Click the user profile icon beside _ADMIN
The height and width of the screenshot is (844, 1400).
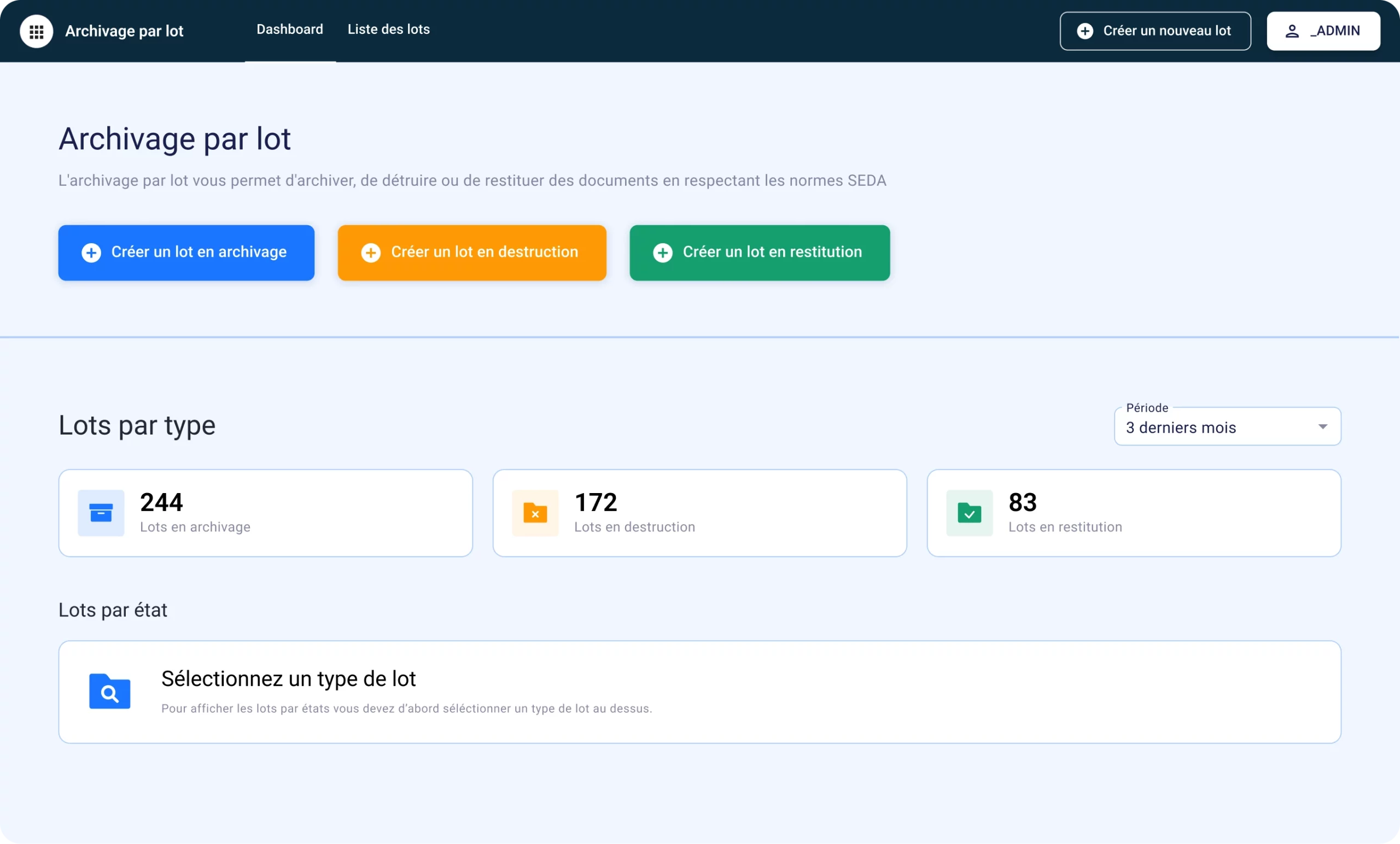tap(1292, 31)
